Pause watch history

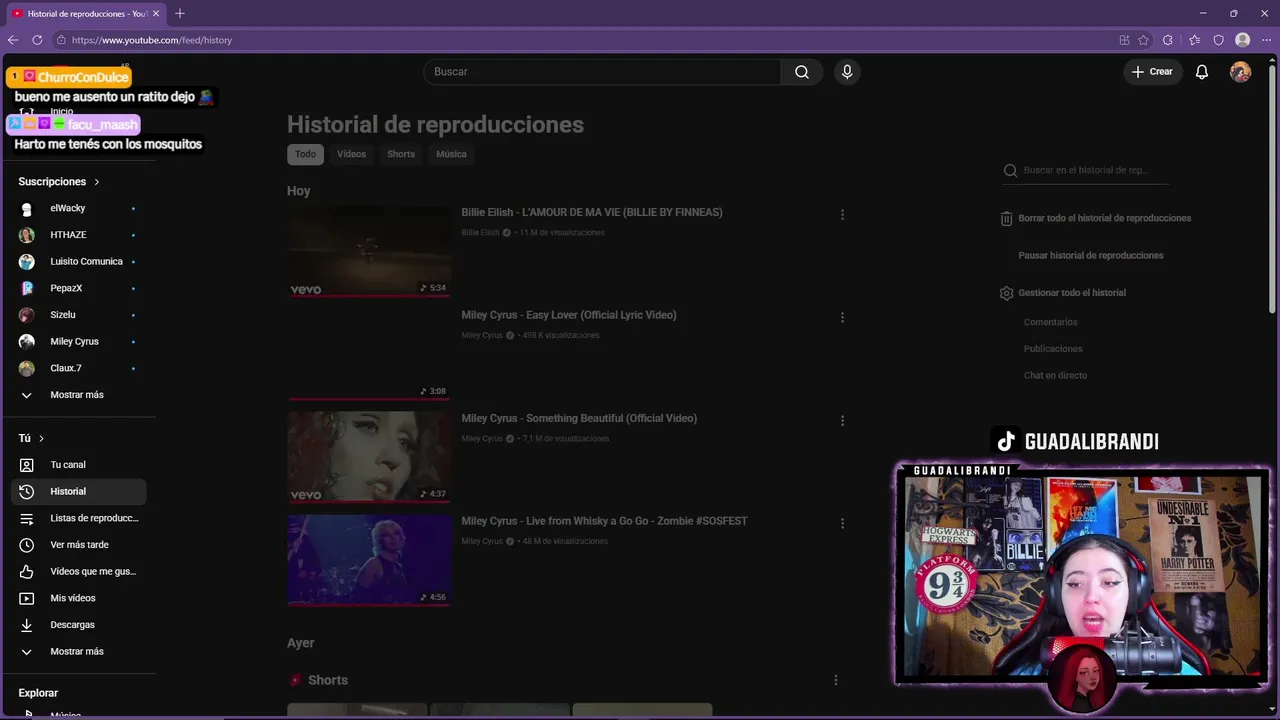(x=1090, y=255)
